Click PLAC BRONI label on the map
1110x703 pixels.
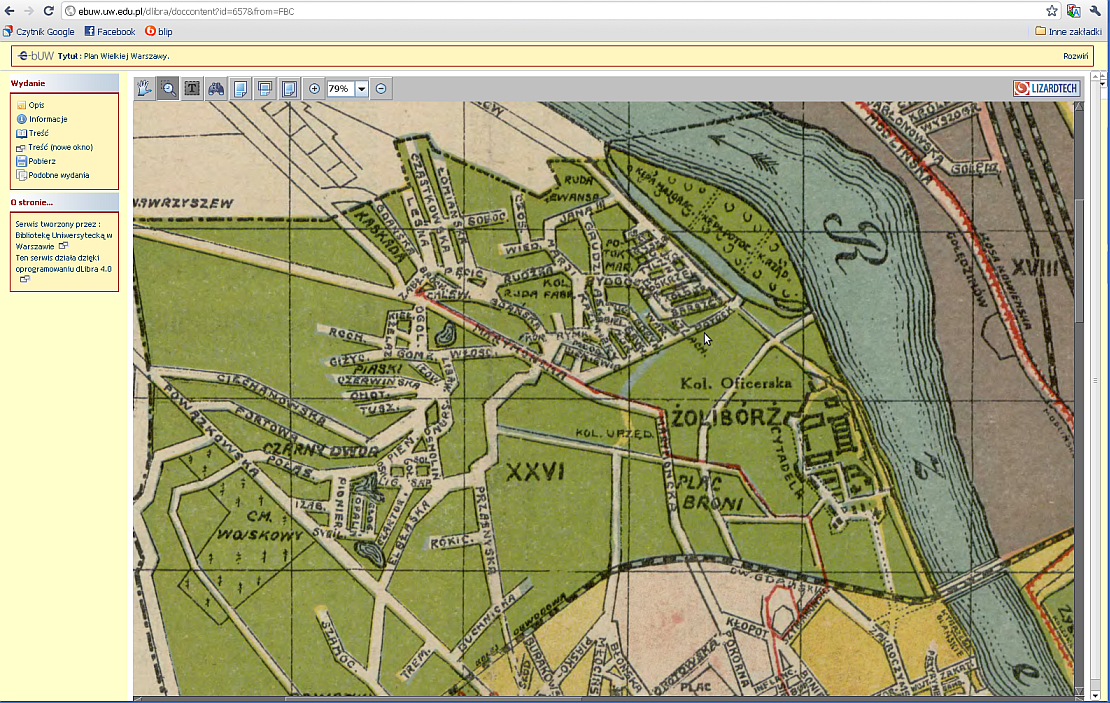tap(709, 493)
